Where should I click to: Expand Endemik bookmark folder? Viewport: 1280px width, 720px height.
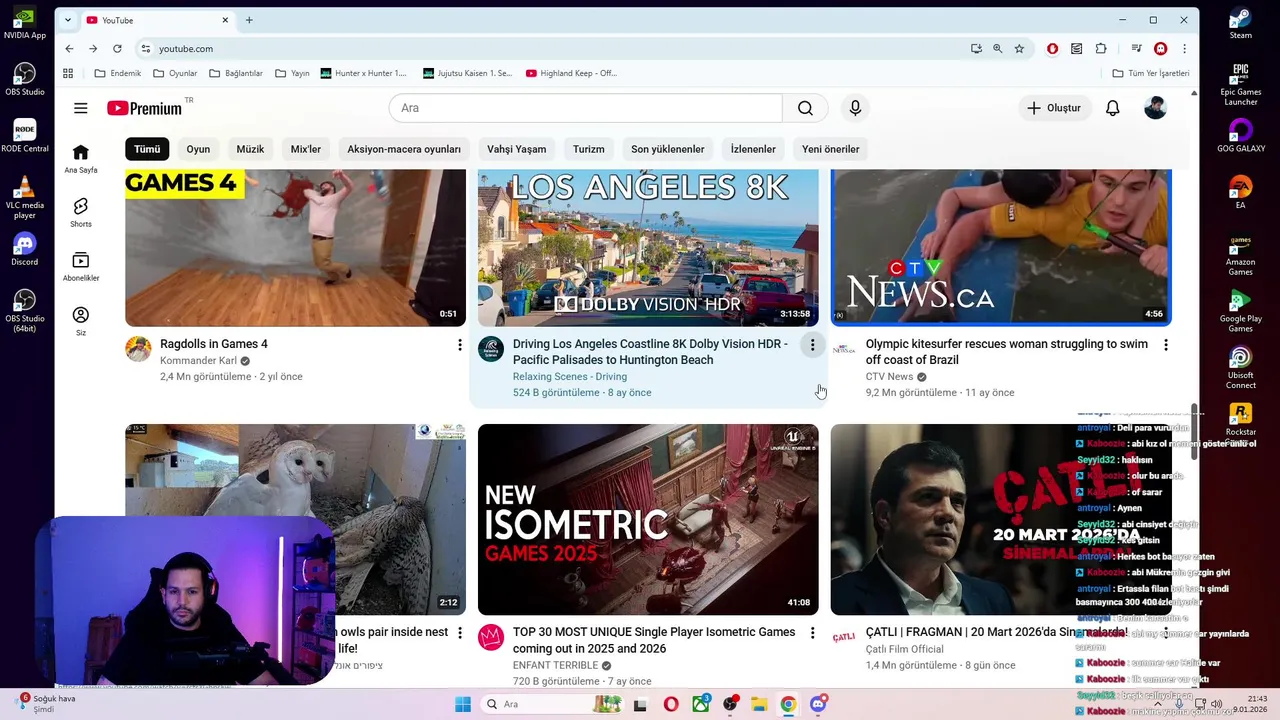tap(118, 73)
